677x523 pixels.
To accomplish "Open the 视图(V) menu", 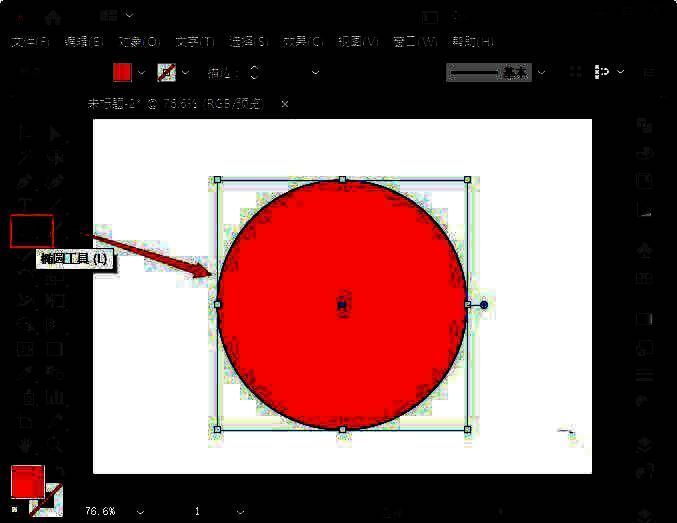I will (358, 42).
